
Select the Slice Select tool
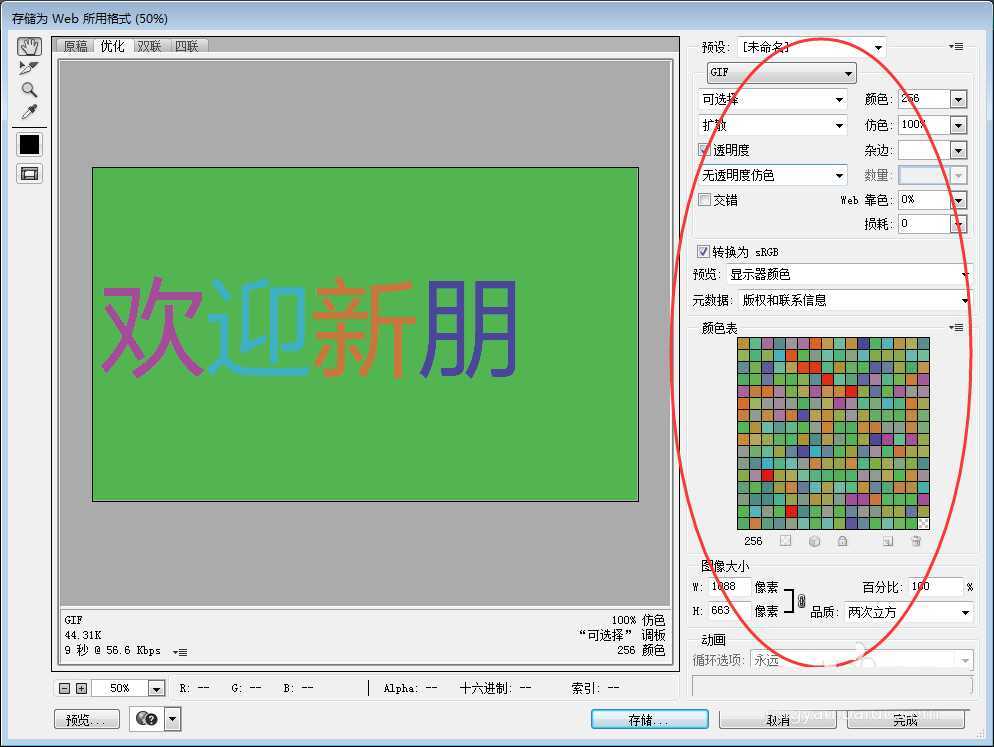coord(29,68)
